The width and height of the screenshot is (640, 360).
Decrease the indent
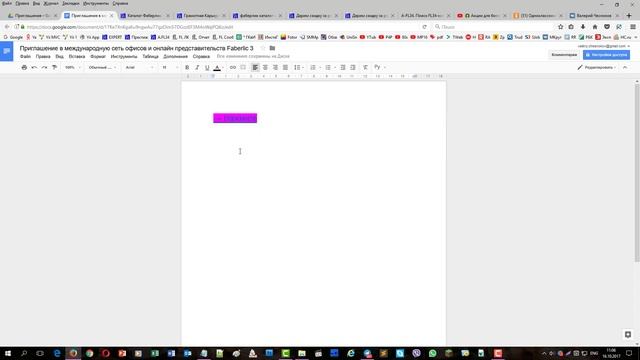(343, 67)
